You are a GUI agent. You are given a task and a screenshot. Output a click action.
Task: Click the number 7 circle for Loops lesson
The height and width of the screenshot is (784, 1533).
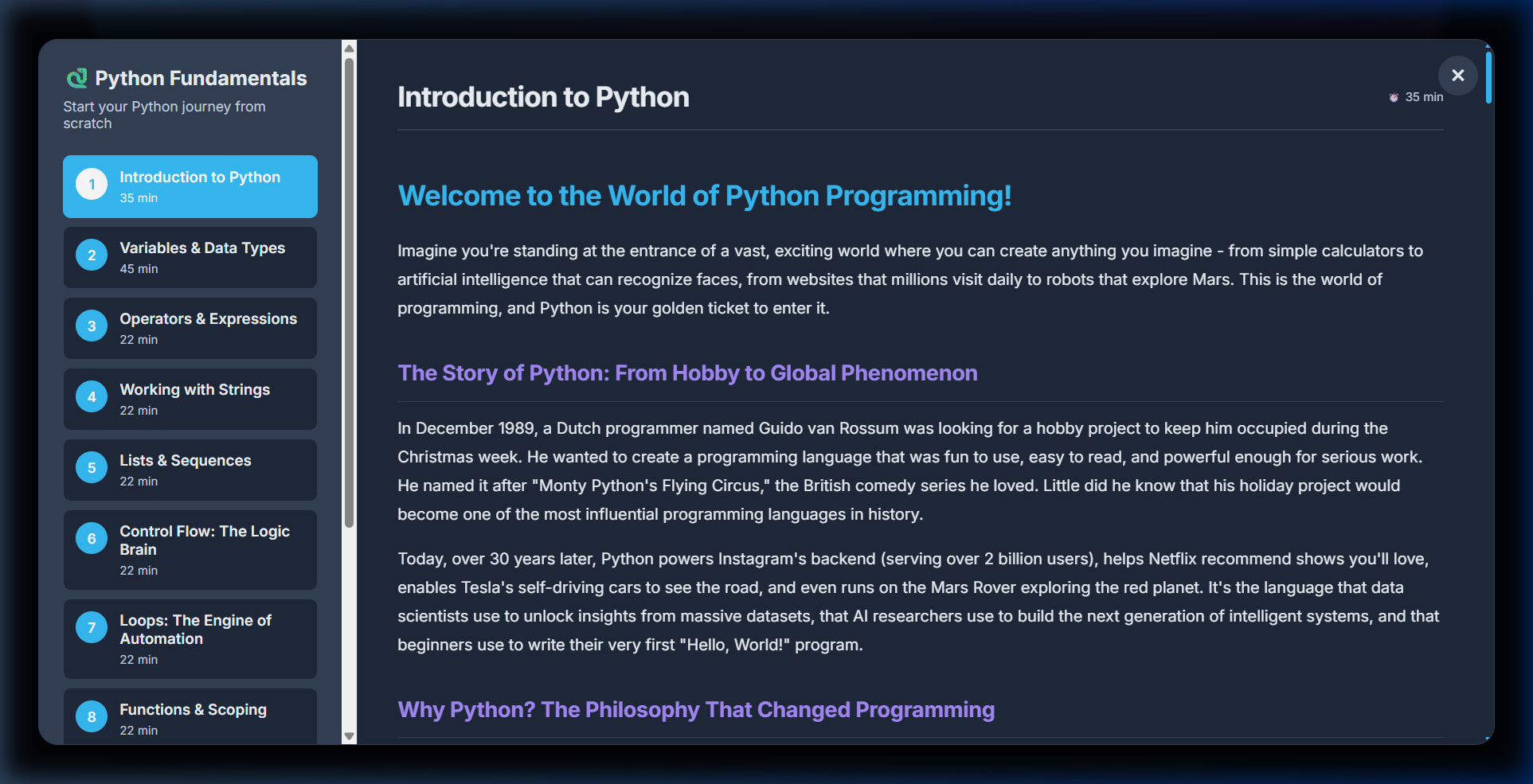tap(92, 627)
